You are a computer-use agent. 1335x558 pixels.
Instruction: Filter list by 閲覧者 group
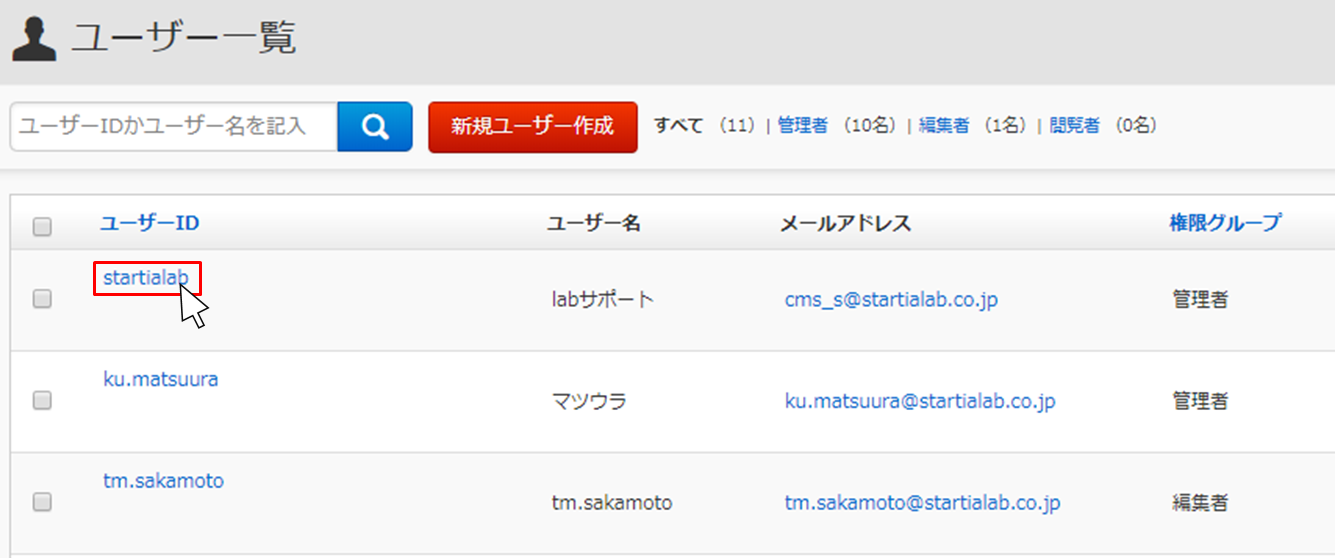click(x=1075, y=126)
